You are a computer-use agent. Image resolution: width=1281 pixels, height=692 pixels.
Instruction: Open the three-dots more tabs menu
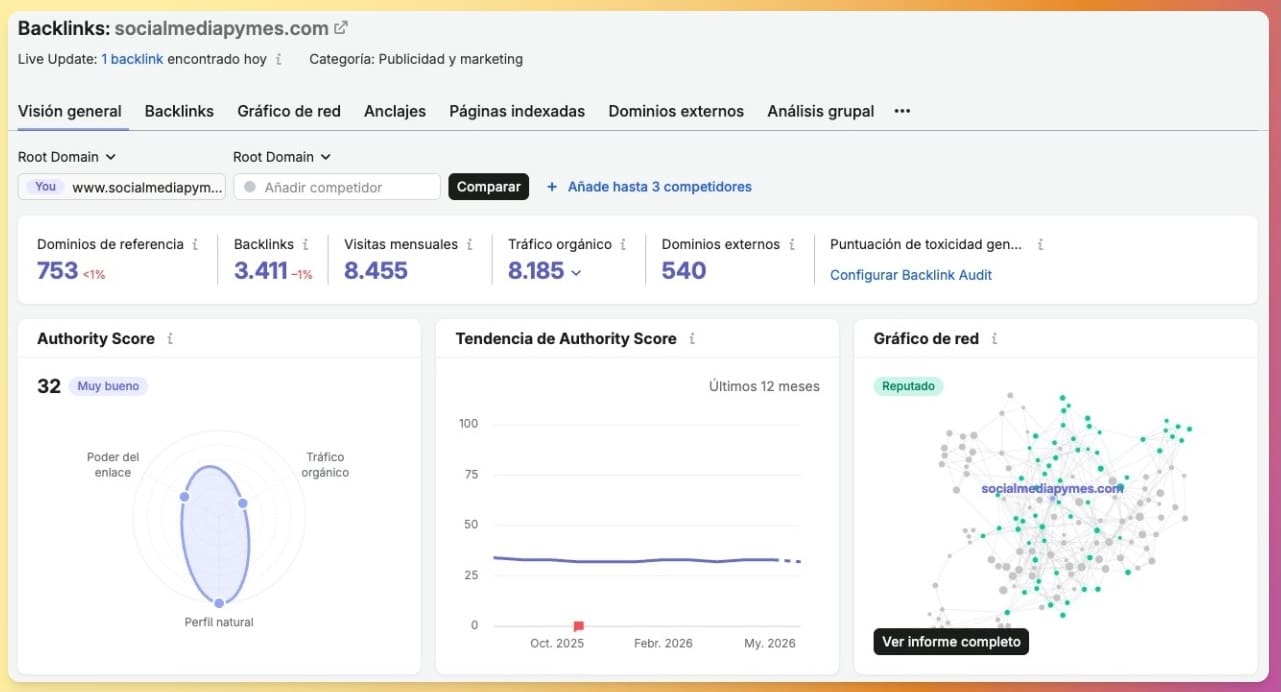pyautogui.click(x=902, y=111)
